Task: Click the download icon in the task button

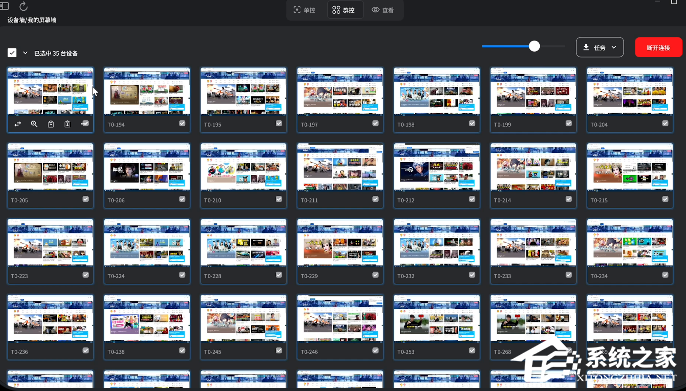Action: pyautogui.click(x=586, y=47)
